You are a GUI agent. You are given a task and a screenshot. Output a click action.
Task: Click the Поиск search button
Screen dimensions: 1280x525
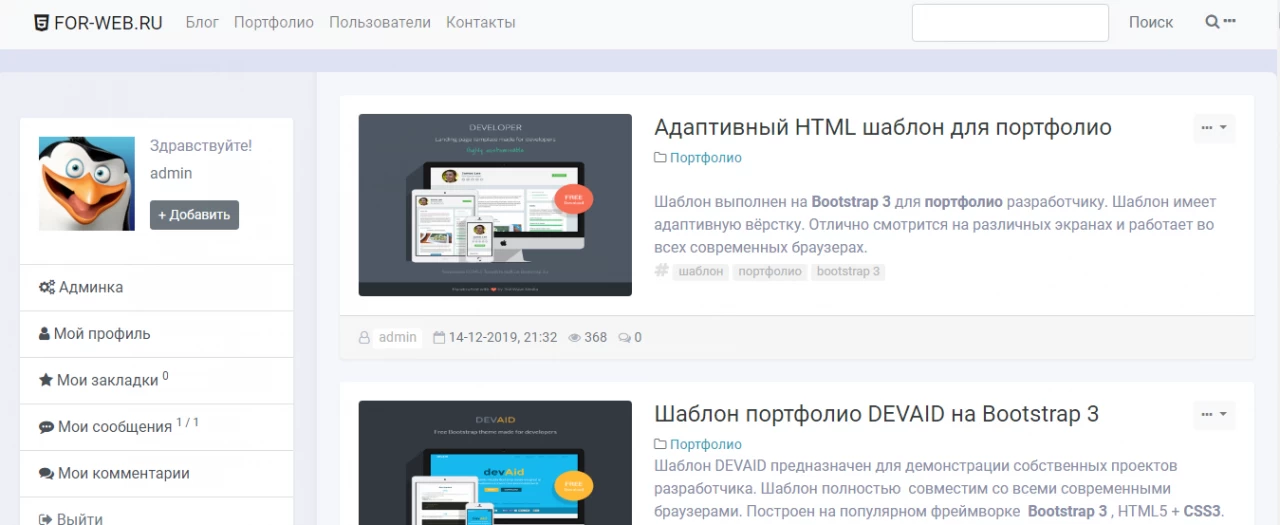[x=1151, y=22]
